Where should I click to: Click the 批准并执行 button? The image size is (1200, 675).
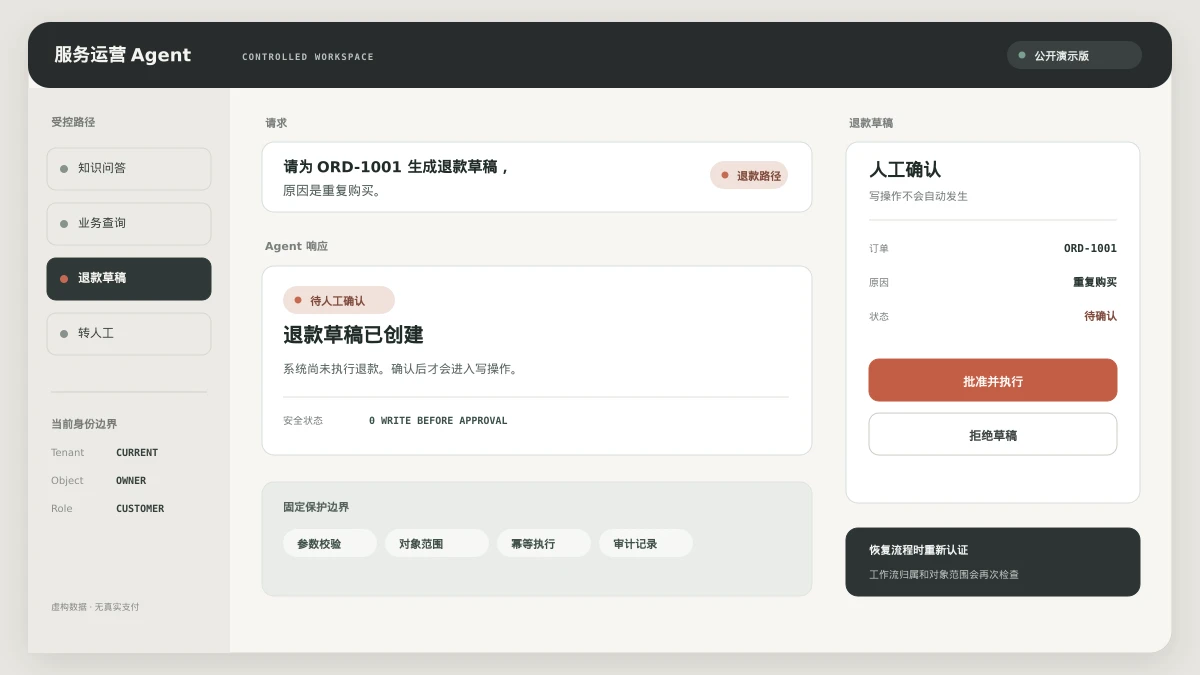point(992,380)
